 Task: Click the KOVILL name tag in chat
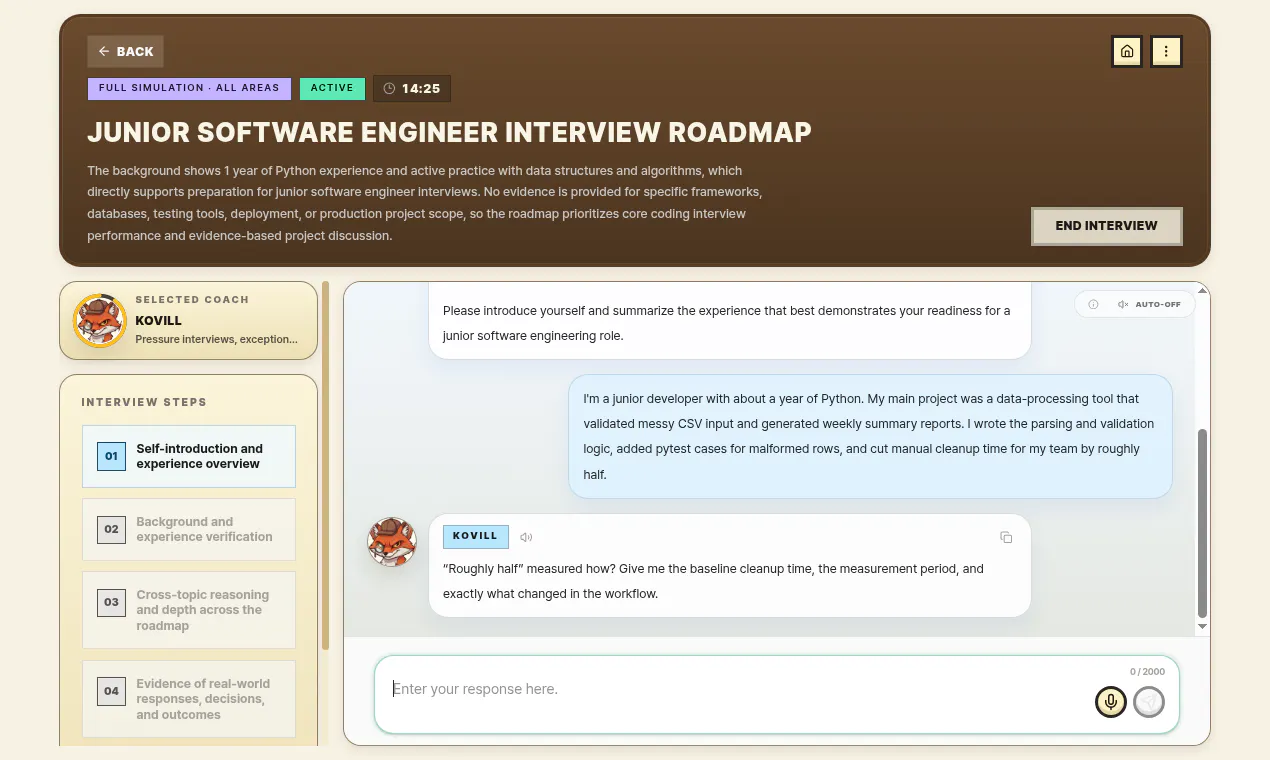(475, 536)
